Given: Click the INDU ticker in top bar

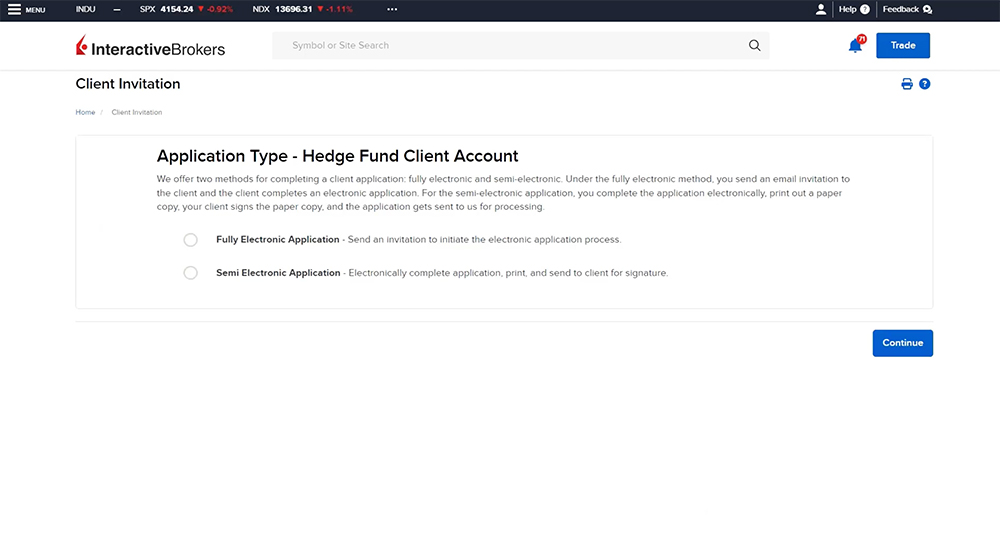Looking at the screenshot, I should [86, 9].
